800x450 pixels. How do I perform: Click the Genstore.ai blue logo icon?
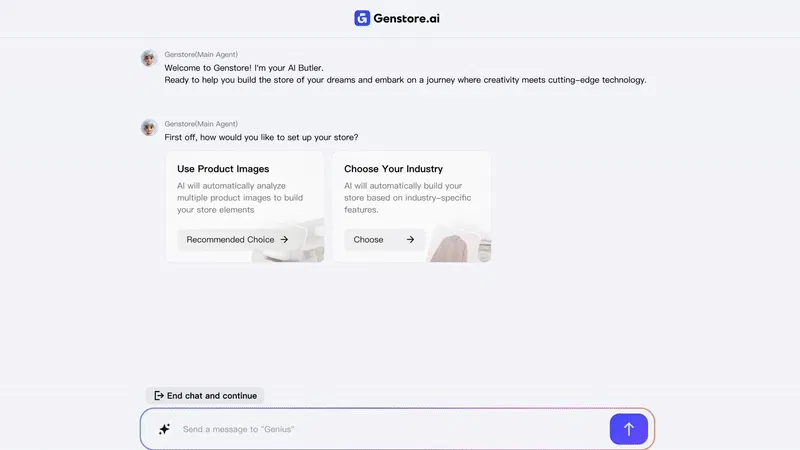362,18
